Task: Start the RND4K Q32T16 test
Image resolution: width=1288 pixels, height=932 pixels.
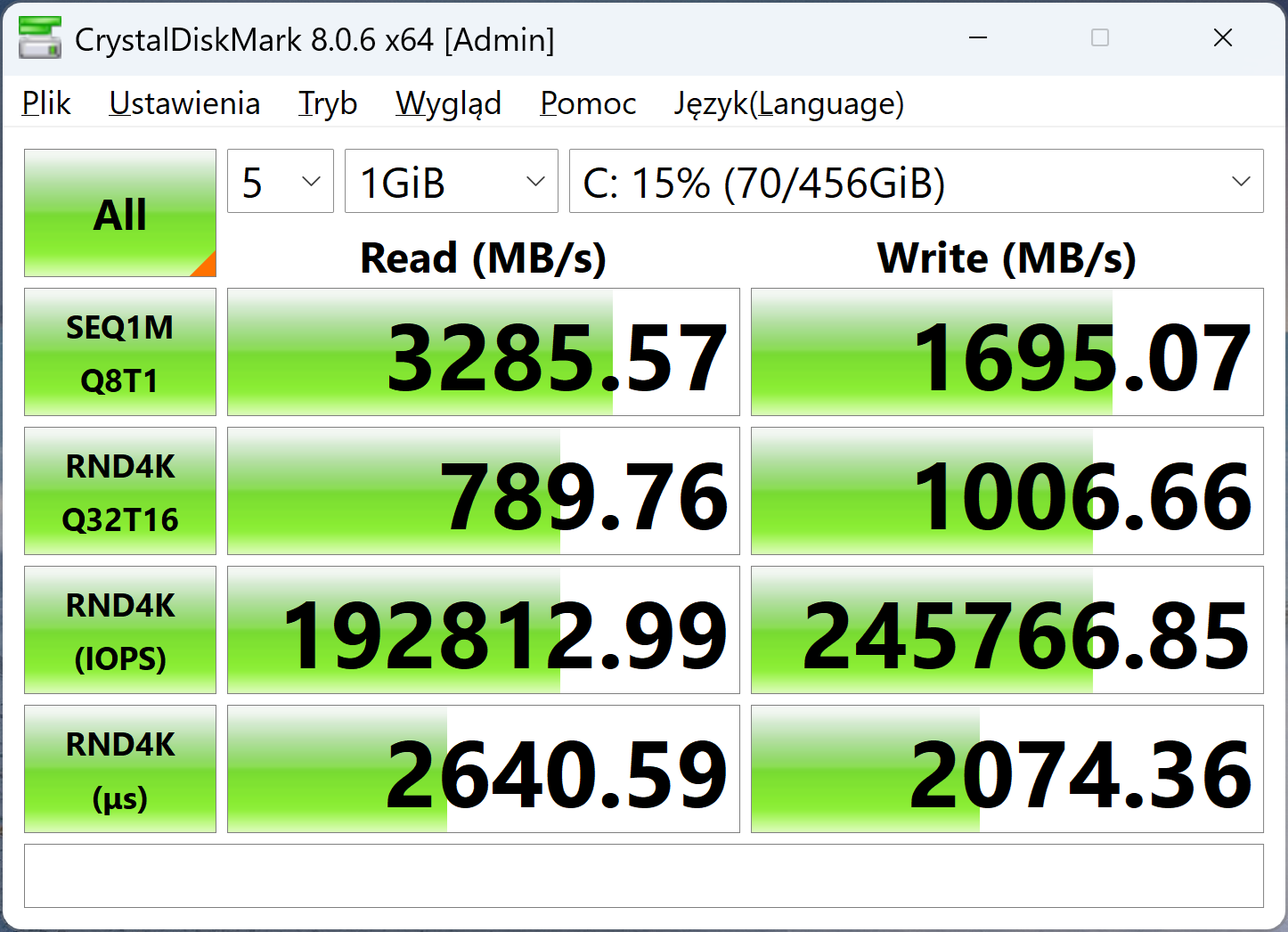Action: [120, 492]
